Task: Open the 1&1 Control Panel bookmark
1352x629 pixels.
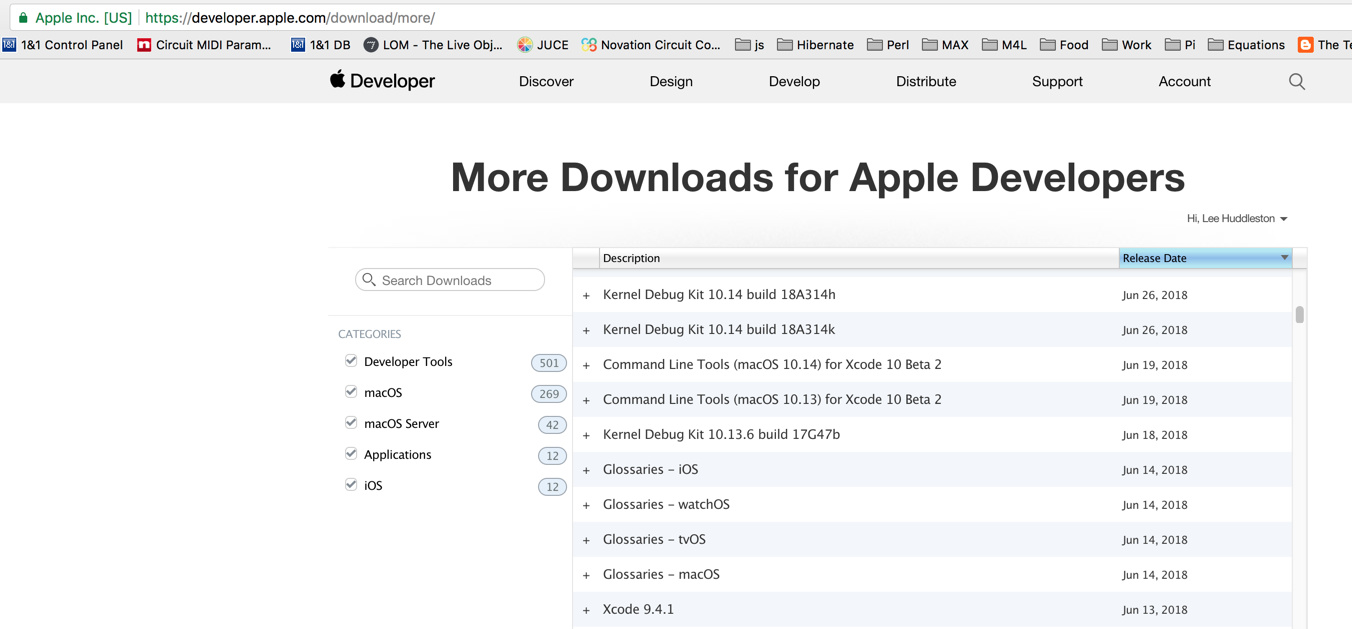Action: click(62, 45)
